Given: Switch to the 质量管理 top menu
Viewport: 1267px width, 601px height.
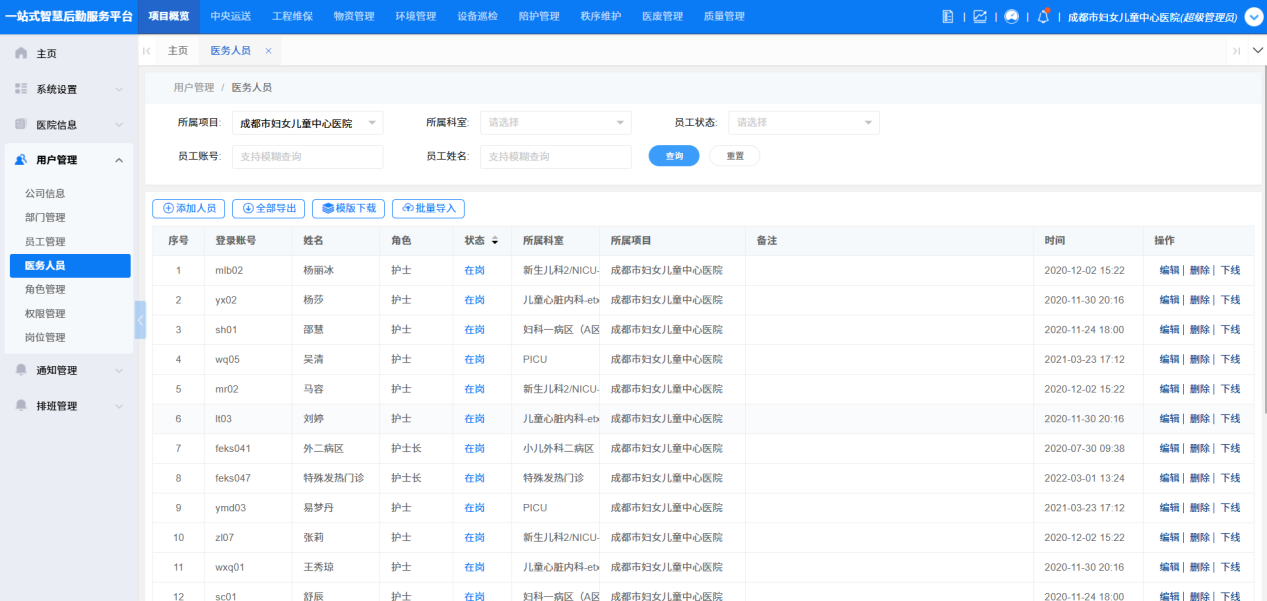Looking at the screenshot, I should tap(724, 17).
